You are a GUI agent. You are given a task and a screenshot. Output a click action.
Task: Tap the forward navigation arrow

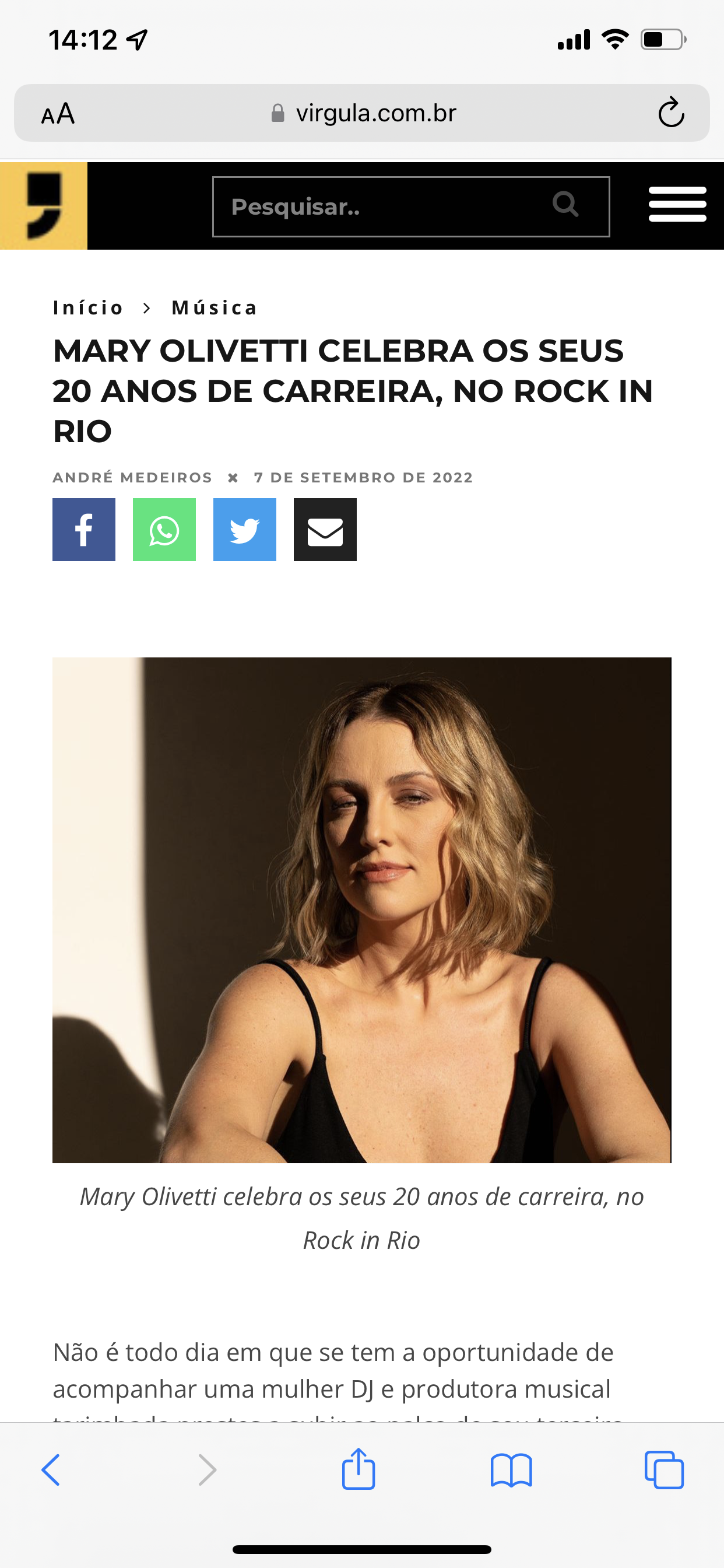[208, 1470]
